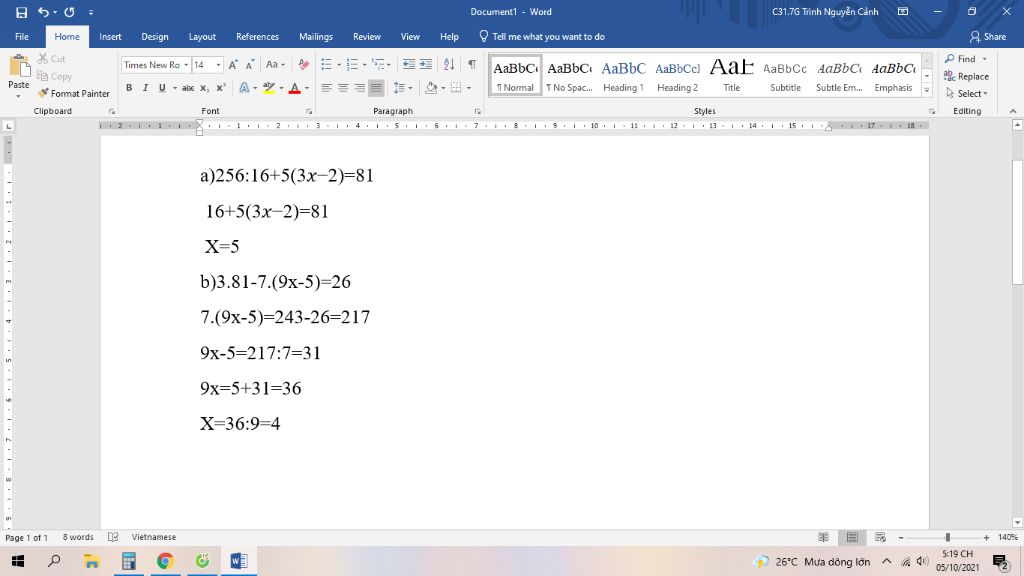
Task: Switch to Read Mode view
Action: click(x=824, y=537)
